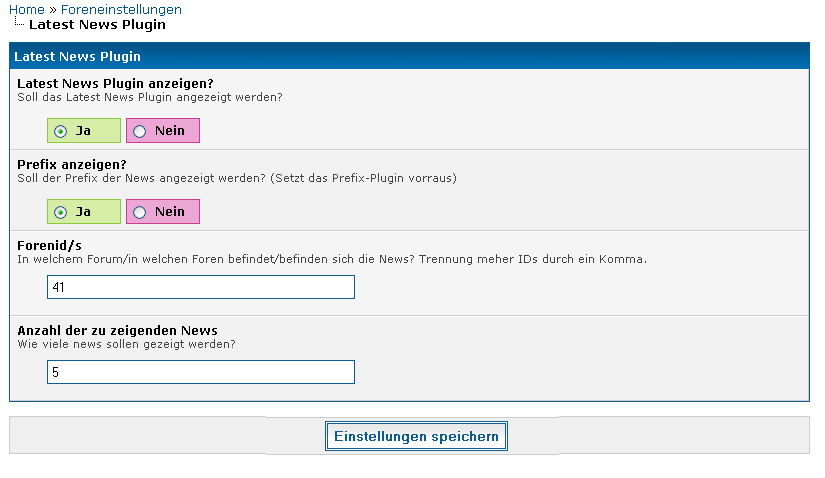Click 'Wie viele news sollen gezeigt werden?' text
The height and width of the screenshot is (478, 825).
pos(126,344)
